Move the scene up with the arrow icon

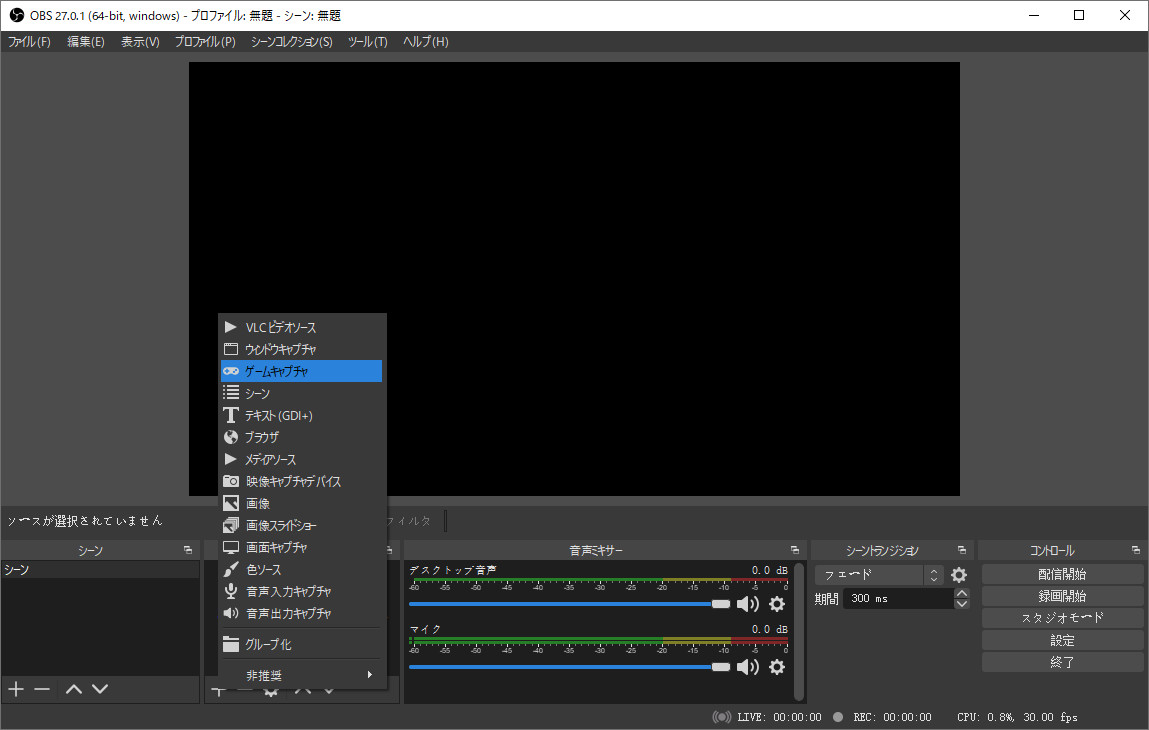[x=74, y=689]
